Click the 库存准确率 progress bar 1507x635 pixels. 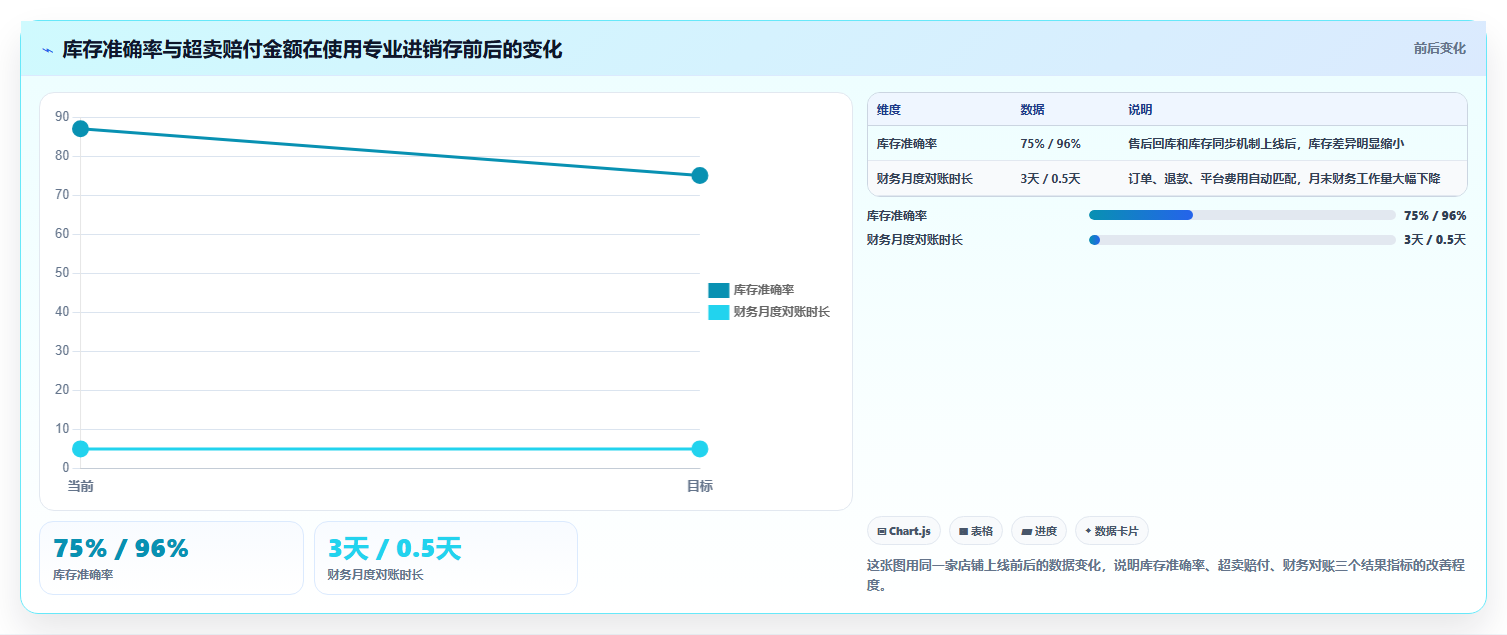[1242, 215]
